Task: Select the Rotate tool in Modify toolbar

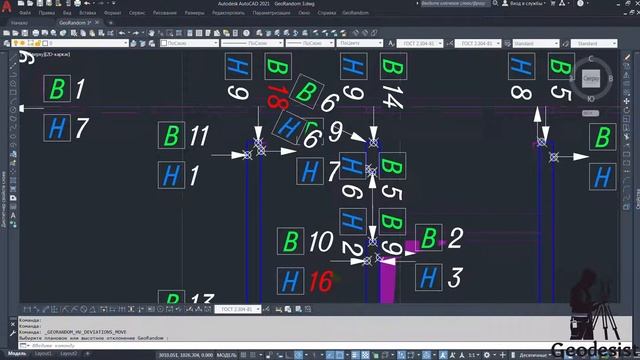Action: pos(627,110)
